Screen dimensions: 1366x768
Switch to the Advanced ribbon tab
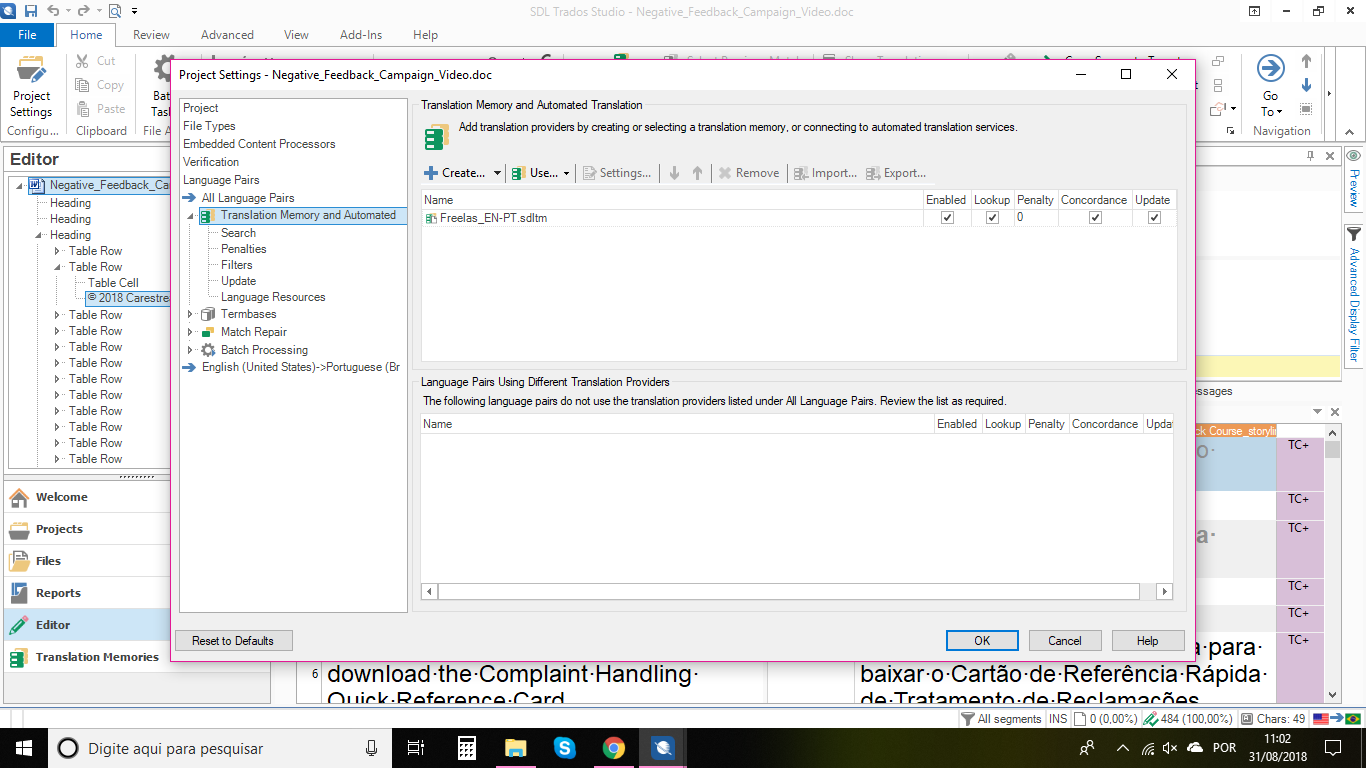[227, 34]
